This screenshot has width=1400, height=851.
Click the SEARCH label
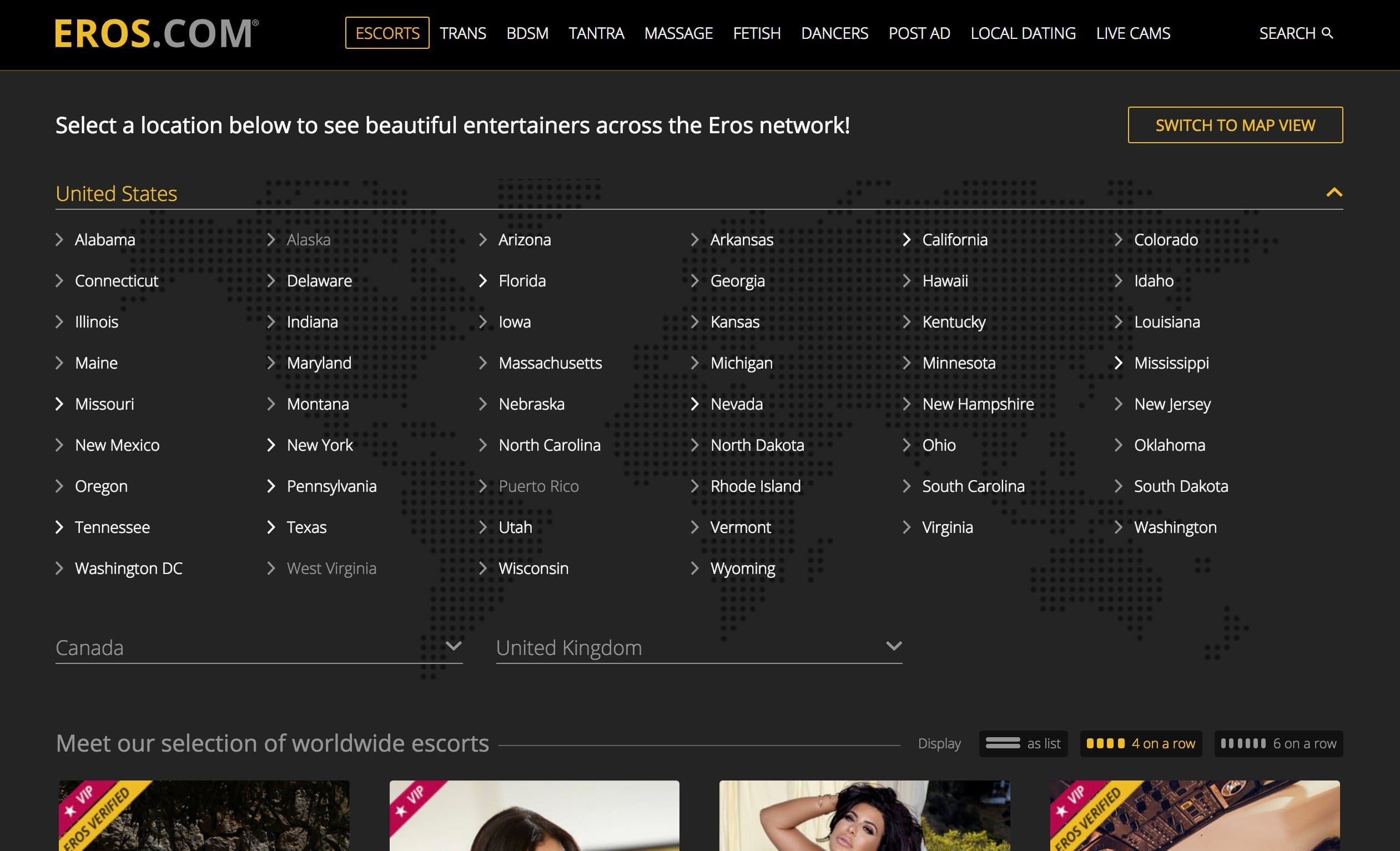click(1287, 33)
